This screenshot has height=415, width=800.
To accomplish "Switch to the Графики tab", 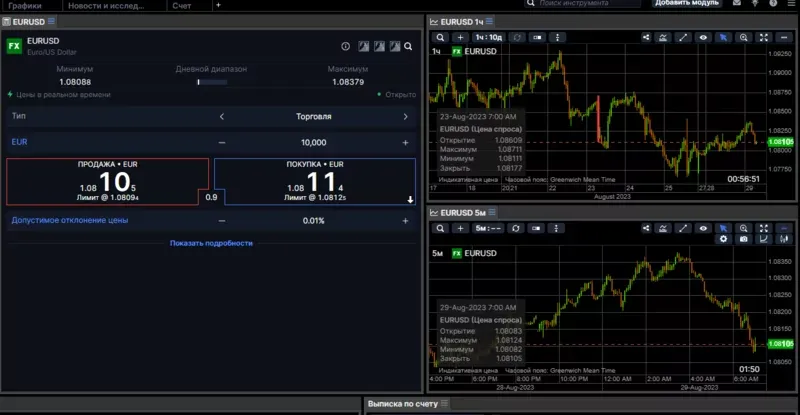I will click(x=25, y=6).
